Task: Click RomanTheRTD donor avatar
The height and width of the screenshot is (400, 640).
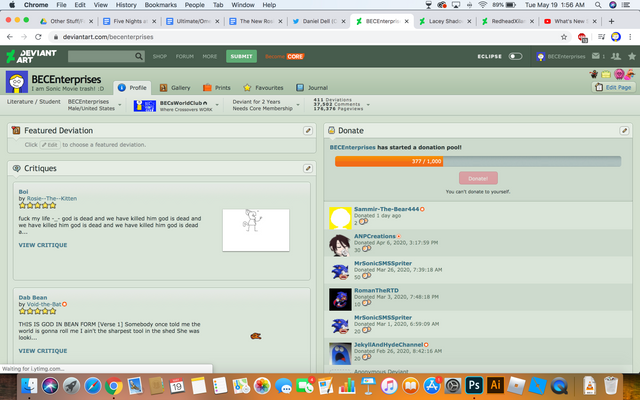Action: pos(340,299)
